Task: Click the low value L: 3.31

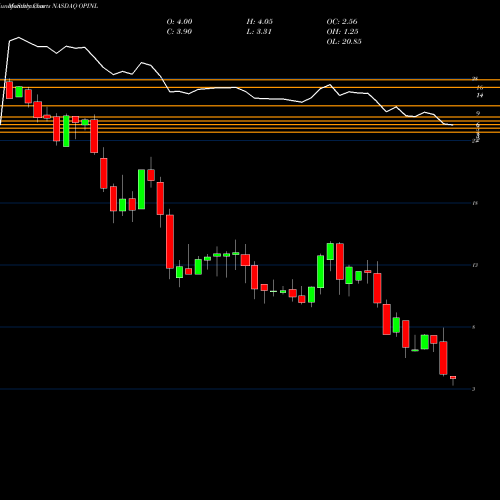Action: click(259, 32)
